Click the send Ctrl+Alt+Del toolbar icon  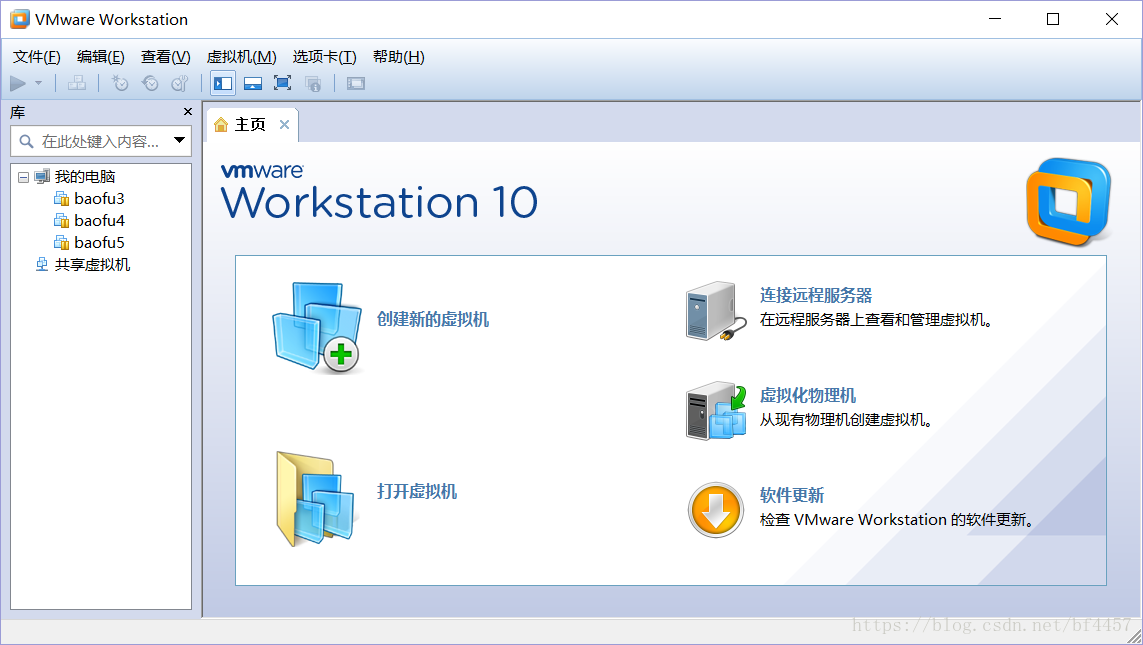[x=77, y=84]
